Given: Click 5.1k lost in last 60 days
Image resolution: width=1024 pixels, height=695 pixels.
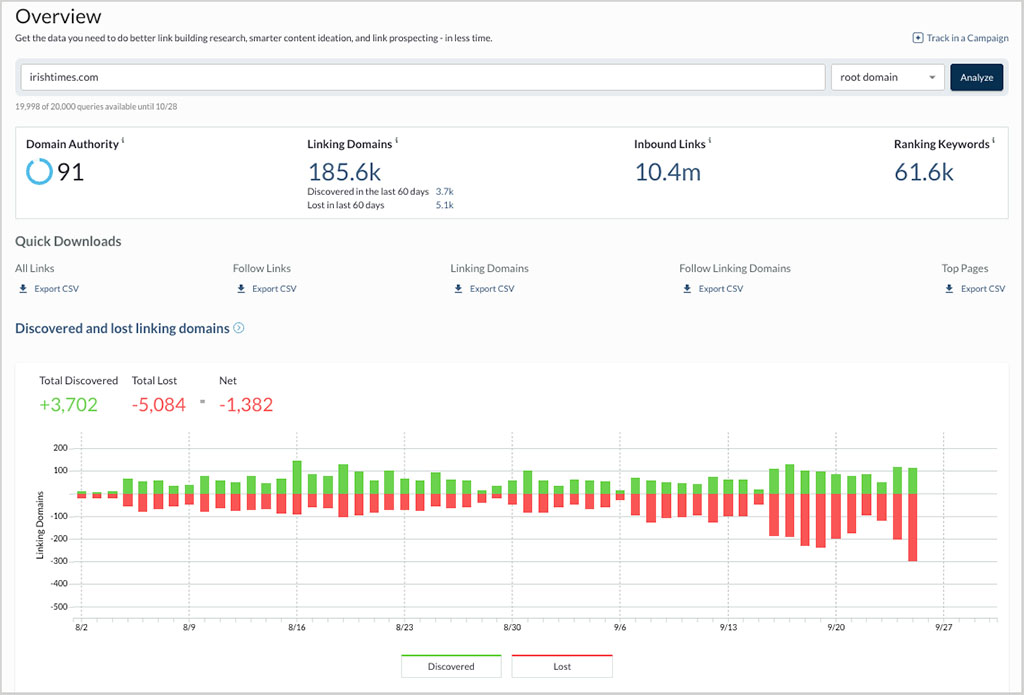Looking at the screenshot, I should click(x=445, y=205).
